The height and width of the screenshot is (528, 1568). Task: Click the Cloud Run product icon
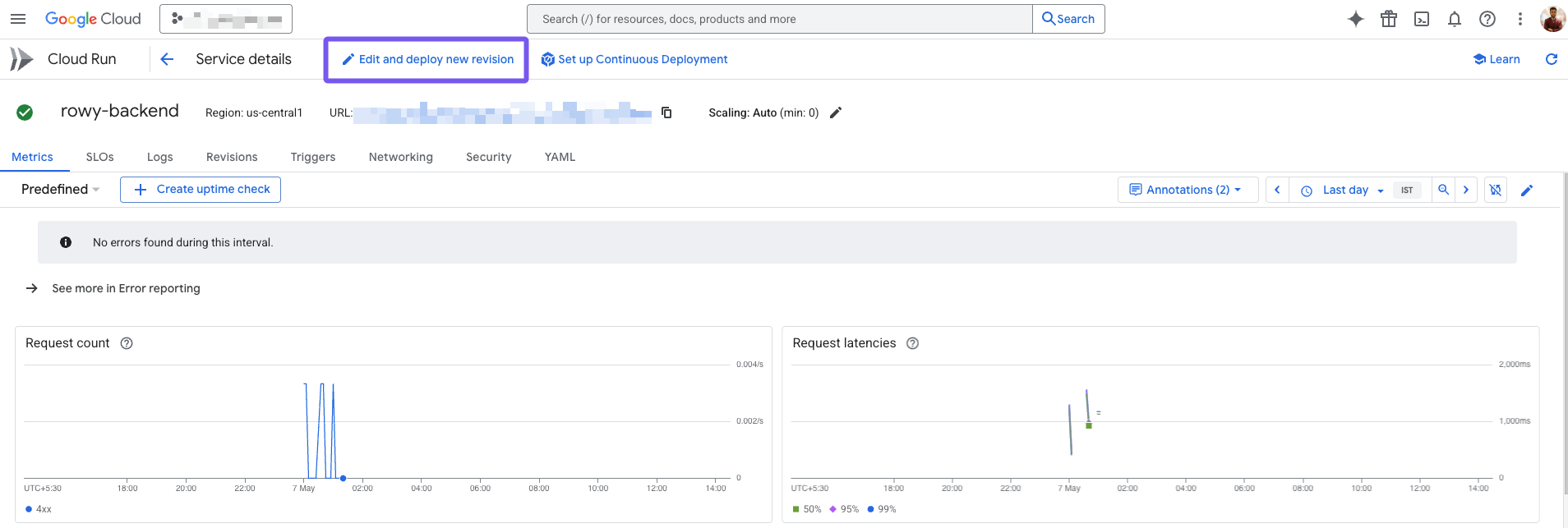point(21,59)
